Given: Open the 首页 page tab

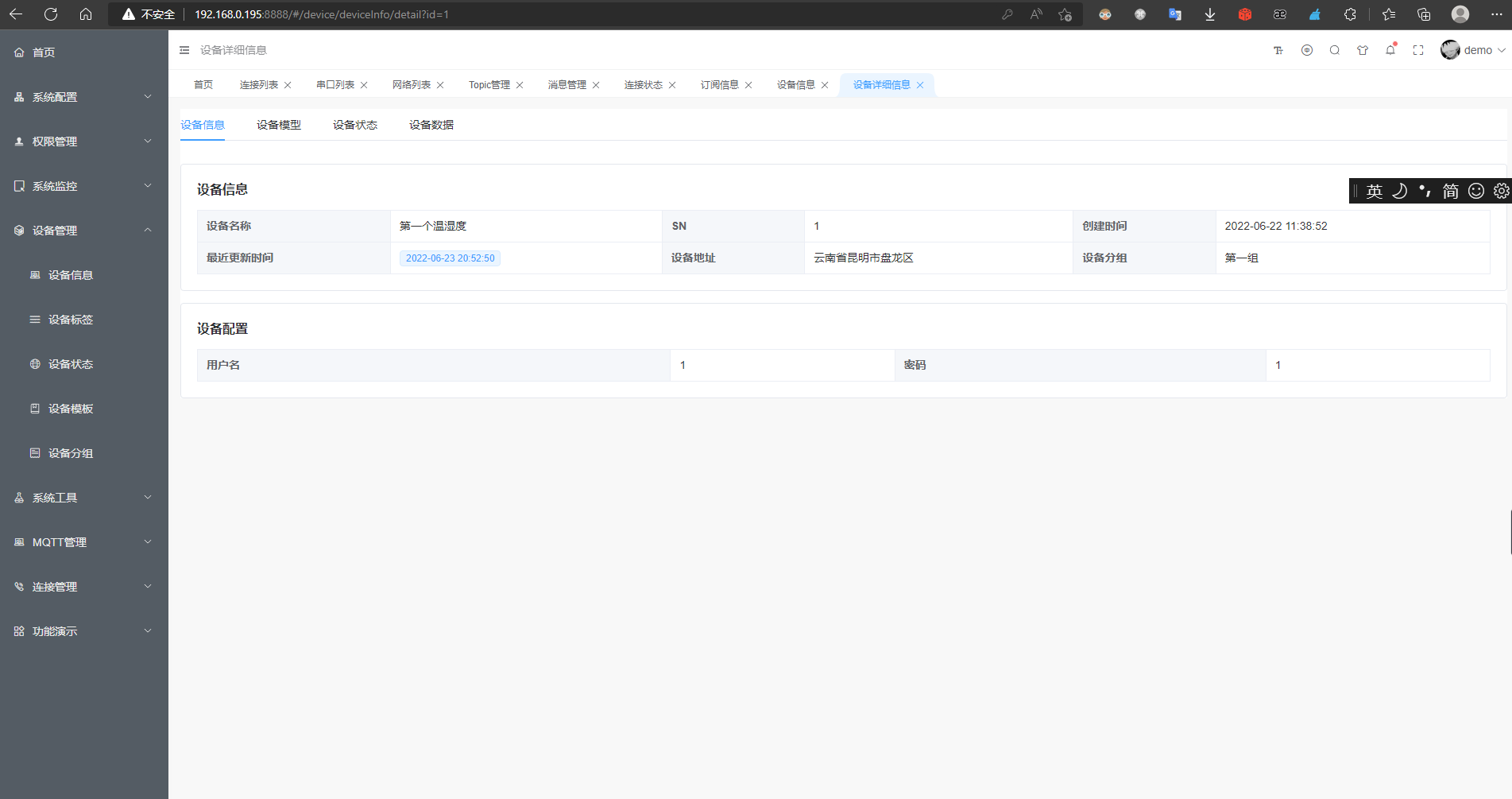Looking at the screenshot, I should (203, 85).
